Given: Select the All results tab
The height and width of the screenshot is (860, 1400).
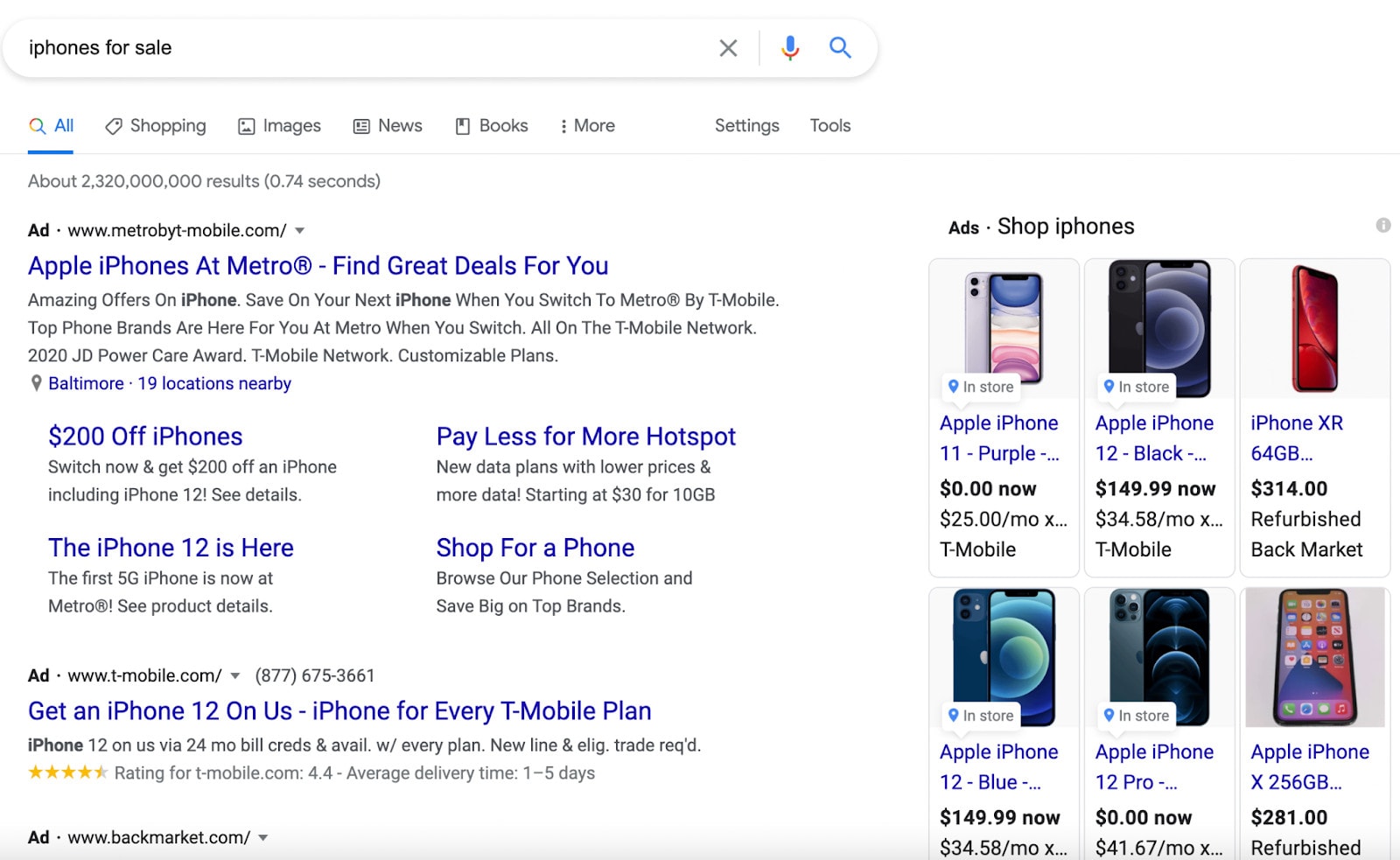Looking at the screenshot, I should pos(51,126).
